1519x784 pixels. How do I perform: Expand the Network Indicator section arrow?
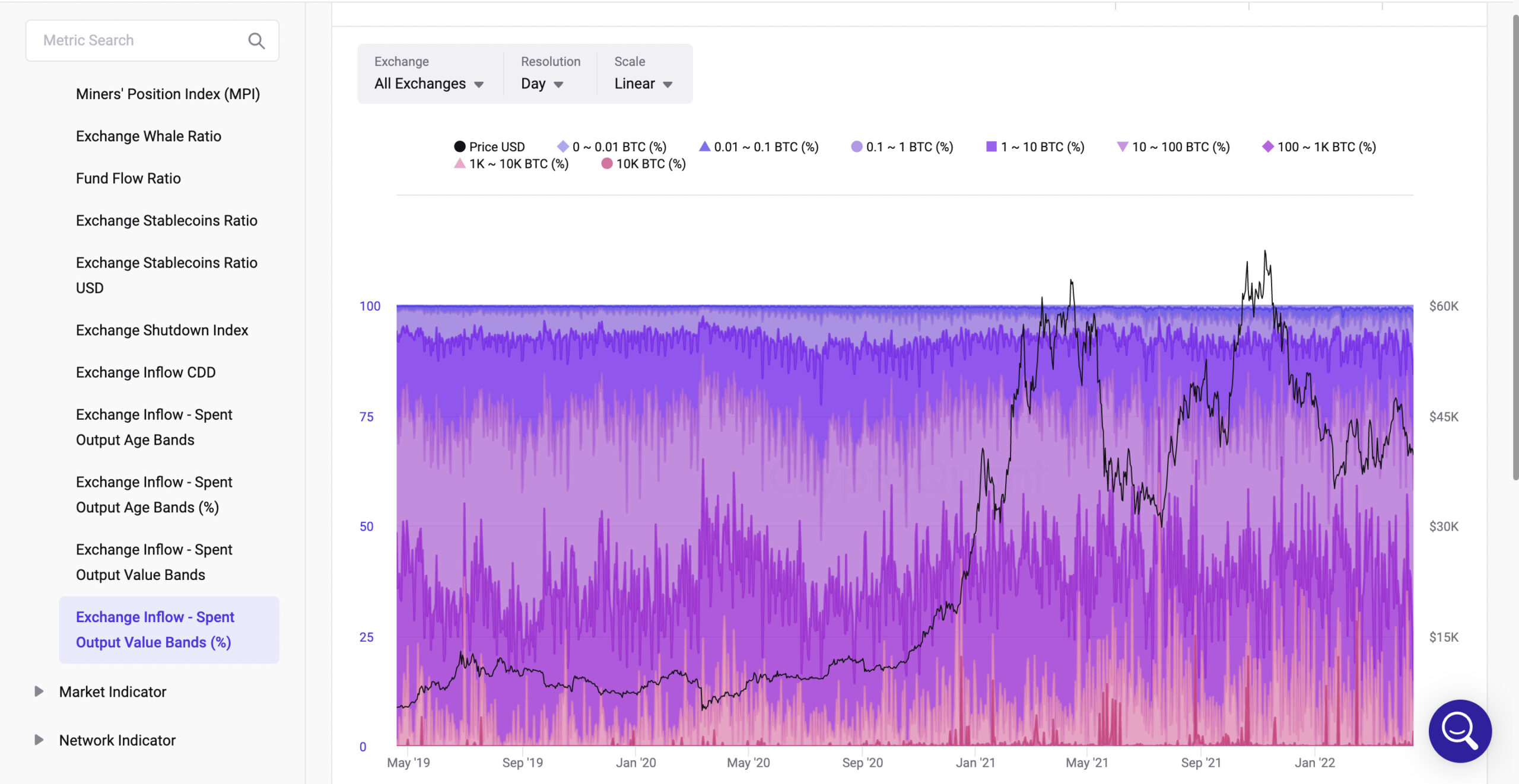pyautogui.click(x=39, y=740)
